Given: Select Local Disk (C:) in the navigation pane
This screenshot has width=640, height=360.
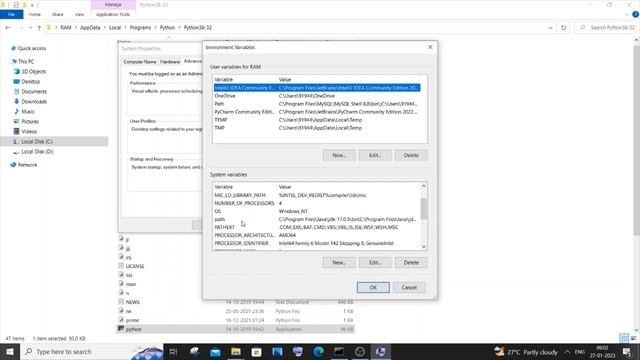Looking at the screenshot, I should pos(37,142).
